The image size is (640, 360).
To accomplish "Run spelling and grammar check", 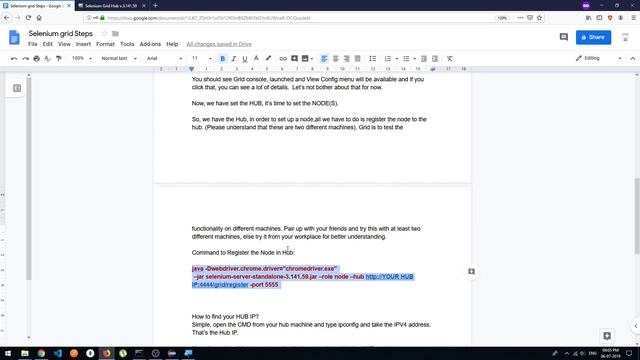I will point(47,59).
